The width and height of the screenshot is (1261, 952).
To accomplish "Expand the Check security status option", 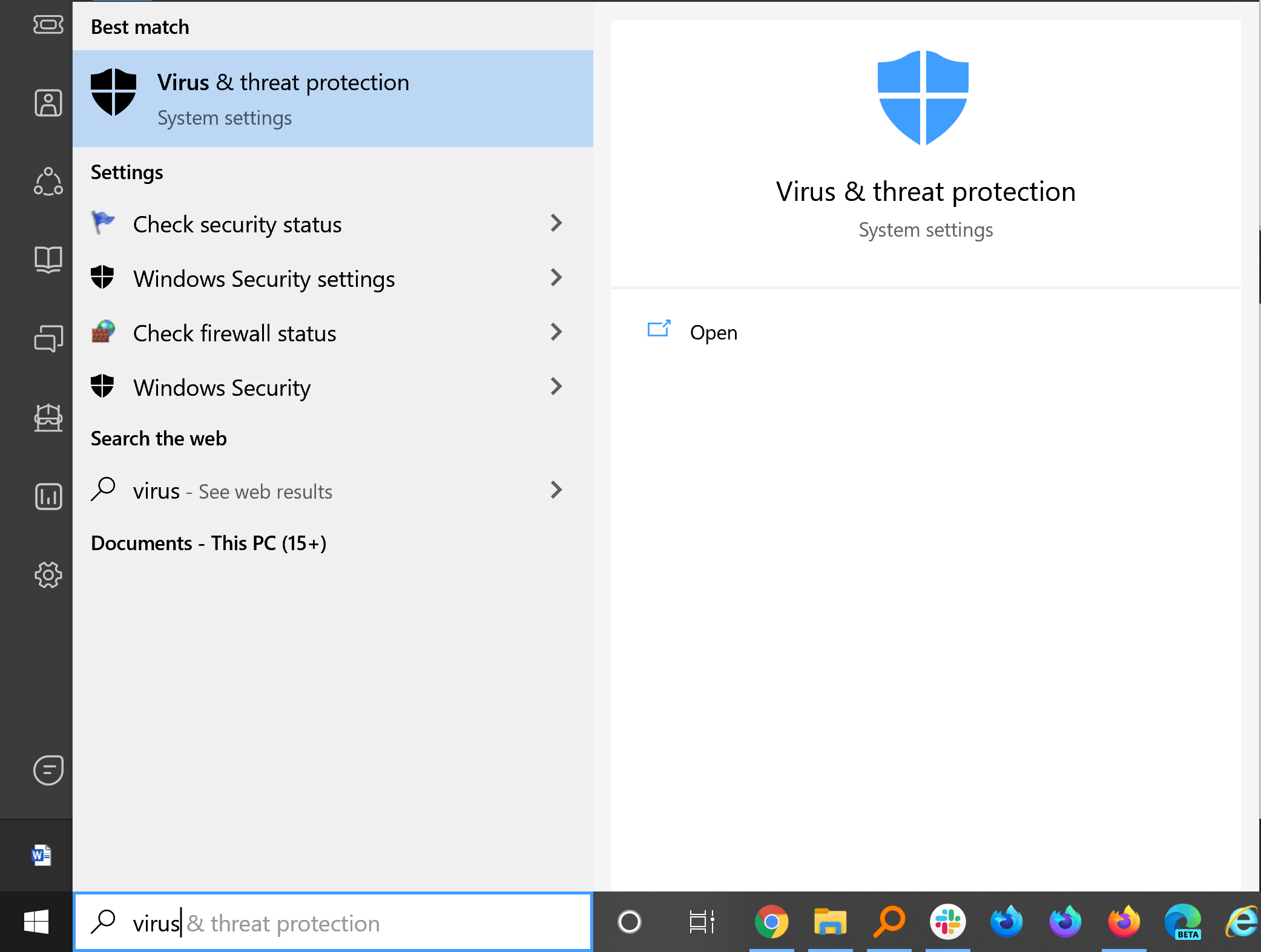I will click(557, 224).
